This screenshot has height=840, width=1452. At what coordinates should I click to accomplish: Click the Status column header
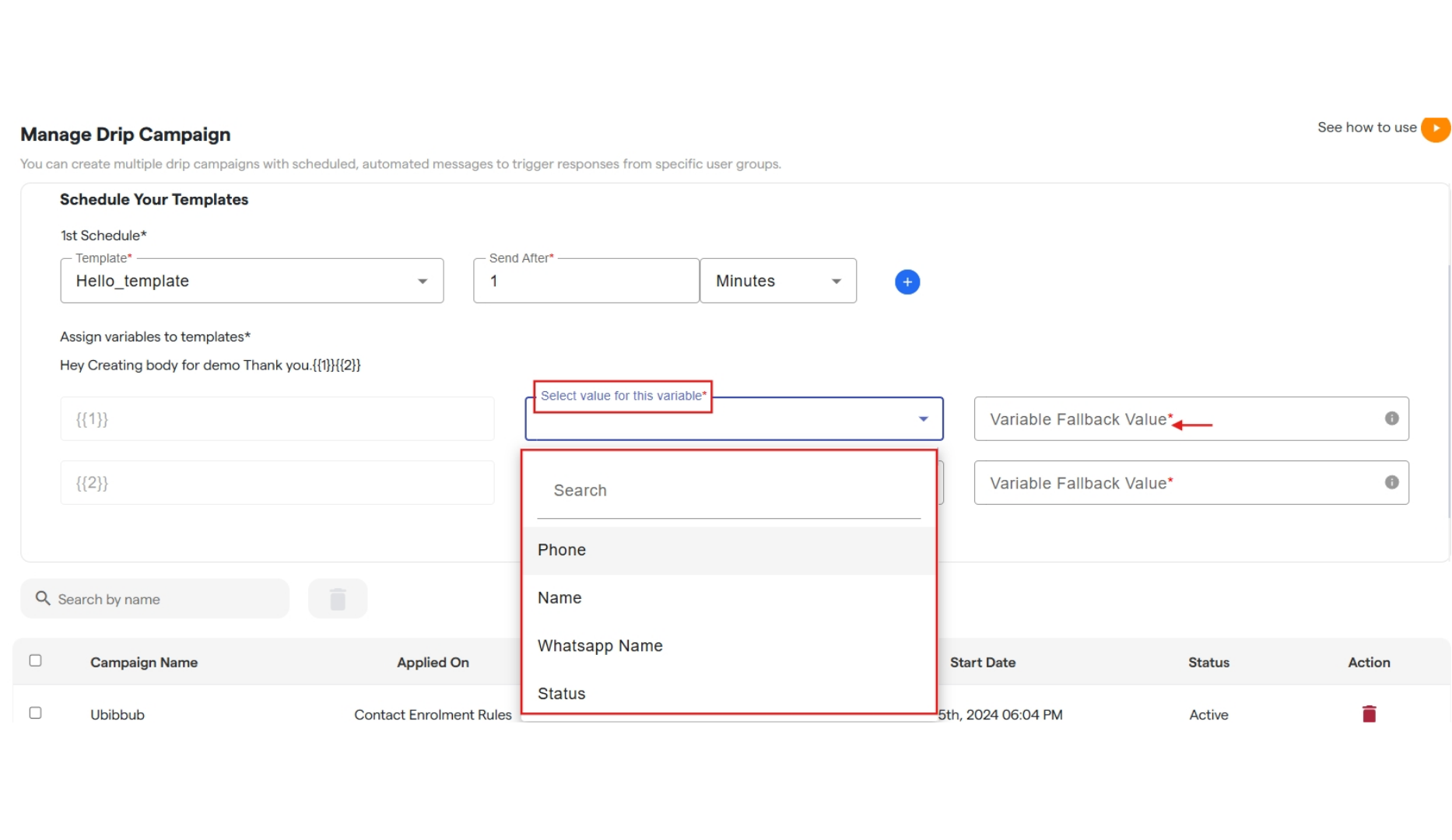click(x=1208, y=663)
